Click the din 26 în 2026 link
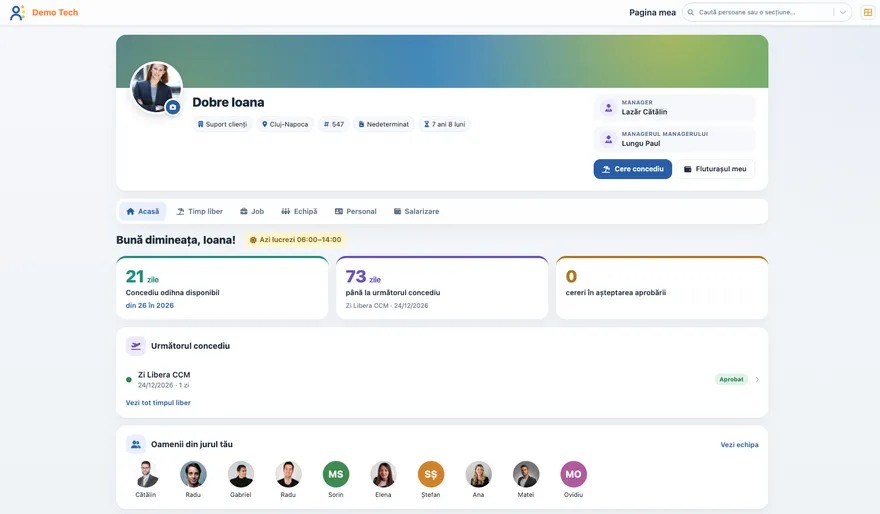Viewport: 880px width, 514px height. click(x=150, y=306)
